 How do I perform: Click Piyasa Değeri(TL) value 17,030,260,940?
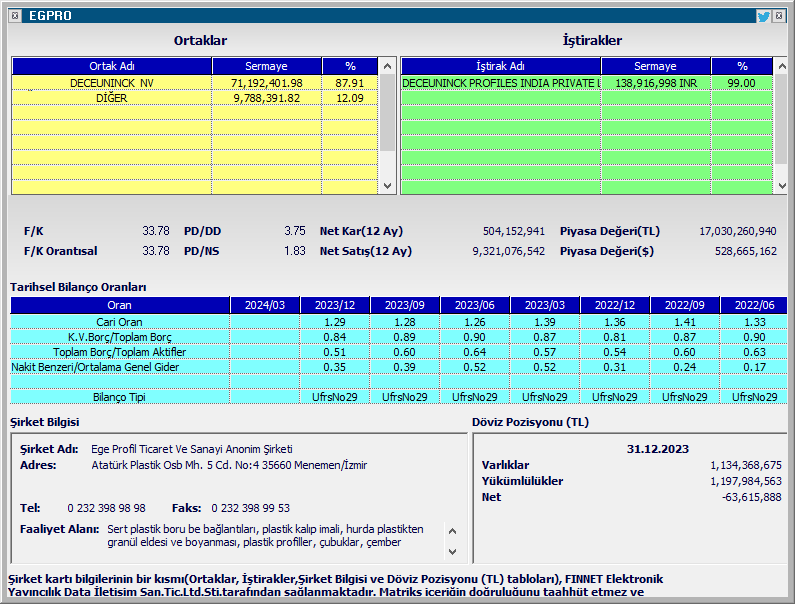click(x=738, y=231)
